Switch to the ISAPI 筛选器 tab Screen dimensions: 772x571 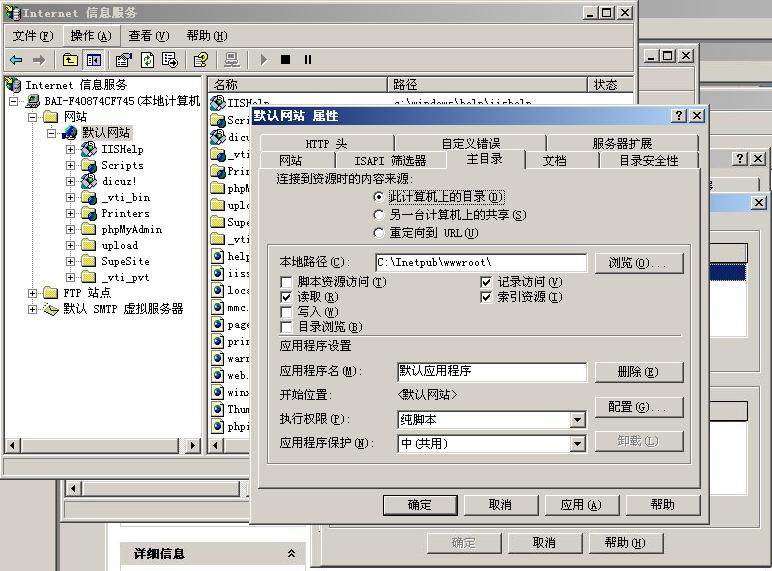pyautogui.click(x=390, y=160)
